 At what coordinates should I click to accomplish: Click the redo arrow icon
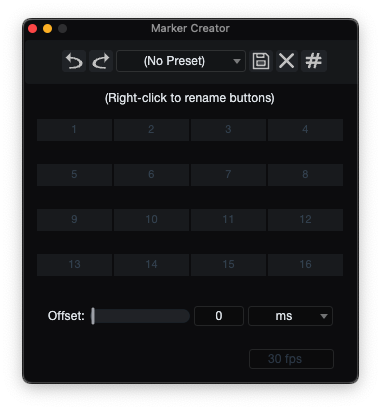coord(101,61)
